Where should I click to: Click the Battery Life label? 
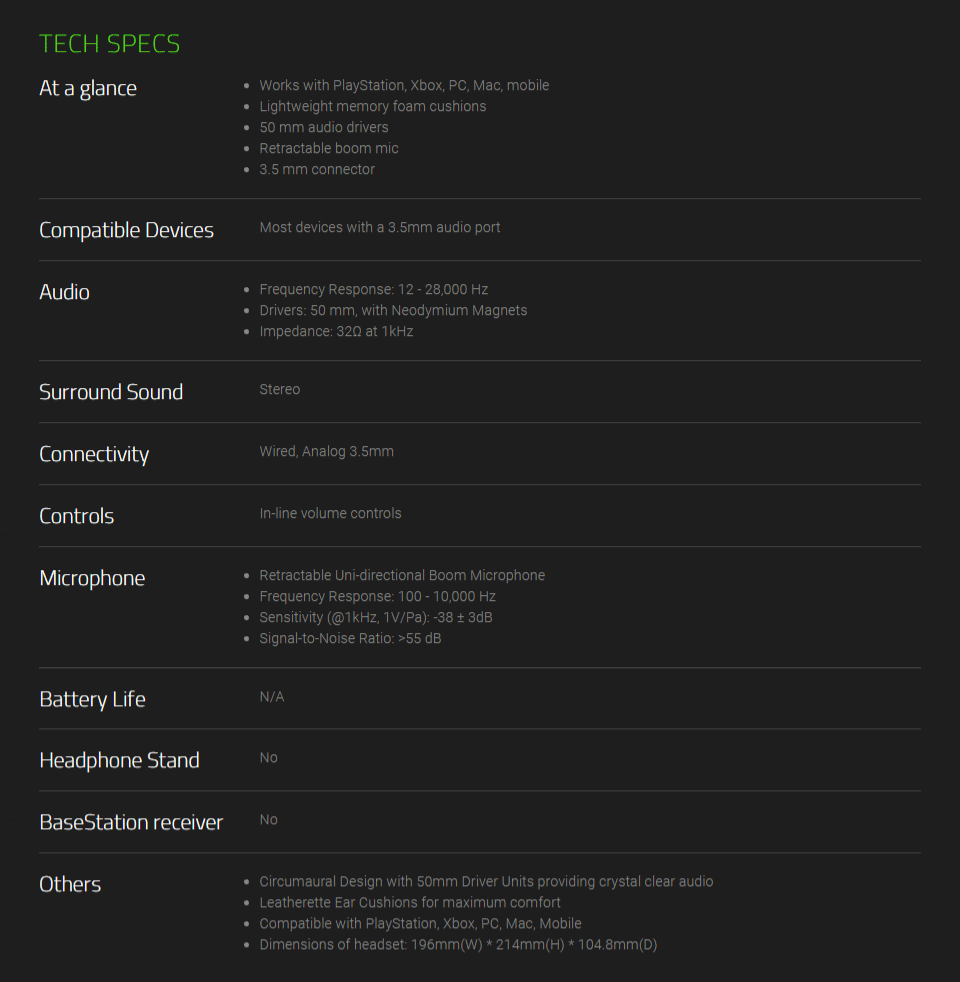coord(92,699)
